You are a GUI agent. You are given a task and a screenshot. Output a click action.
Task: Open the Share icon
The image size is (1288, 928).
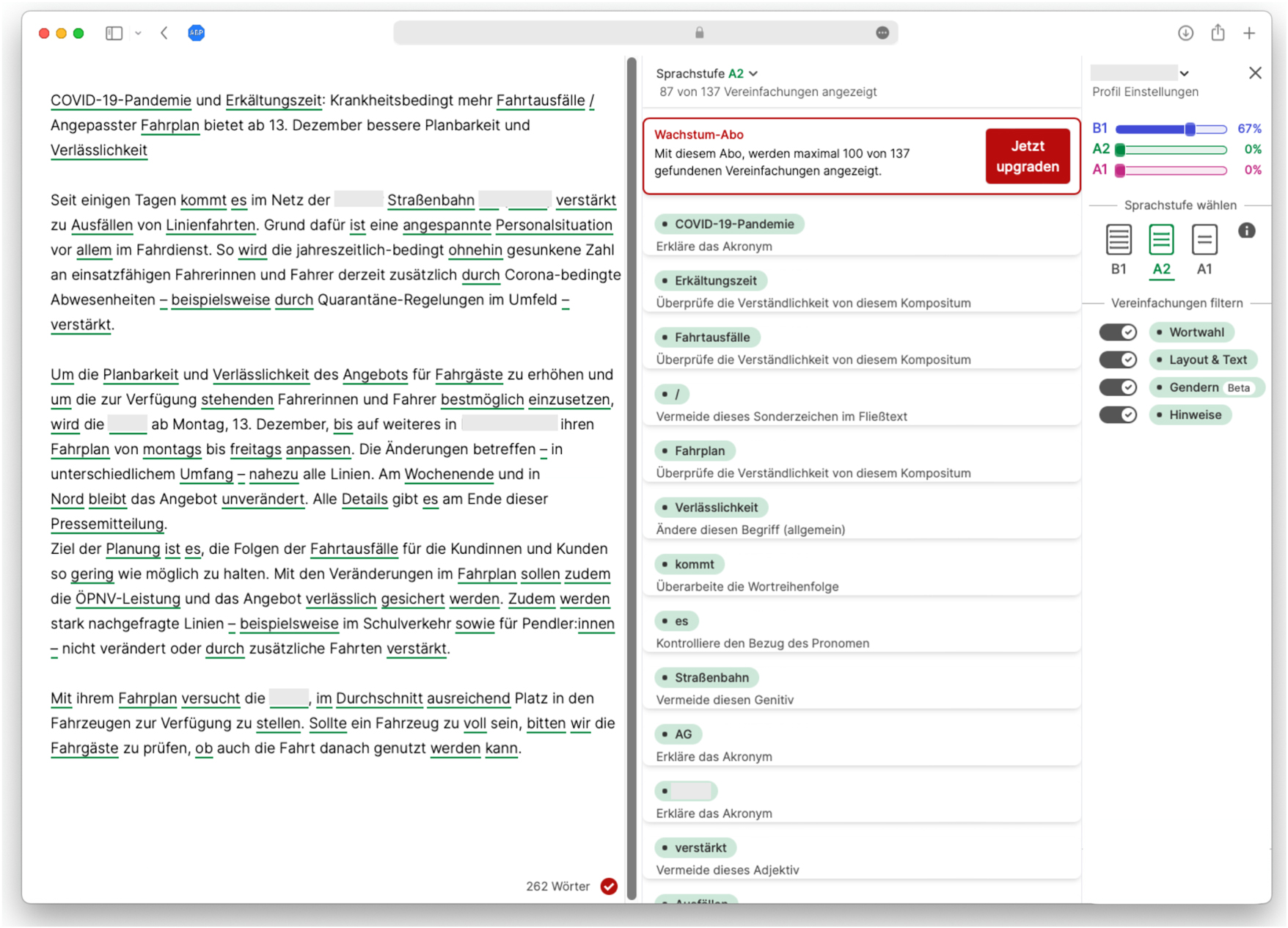click(x=1218, y=32)
